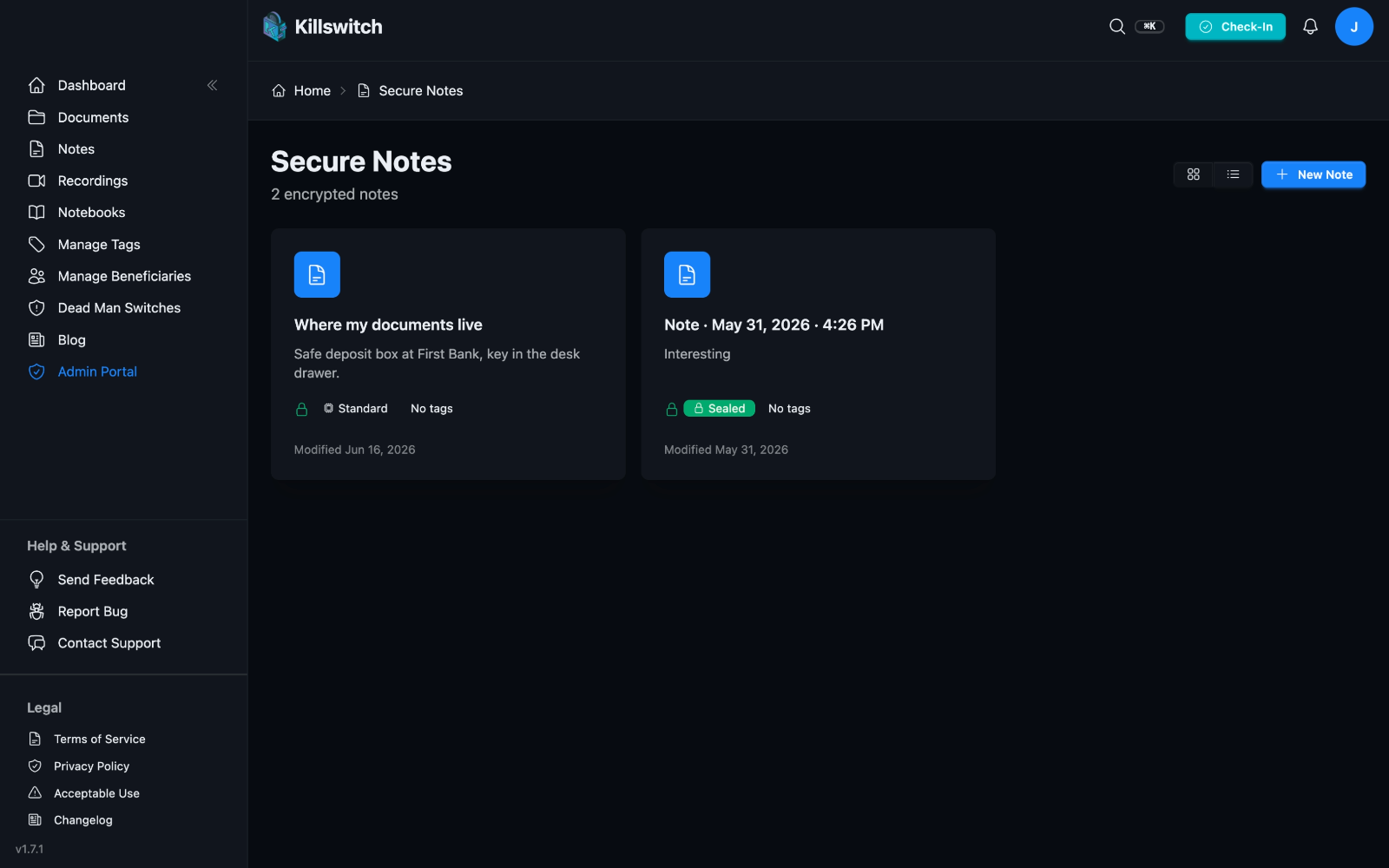The width and height of the screenshot is (1389, 868).
Task: Open the J user avatar menu
Action: point(1353,27)
